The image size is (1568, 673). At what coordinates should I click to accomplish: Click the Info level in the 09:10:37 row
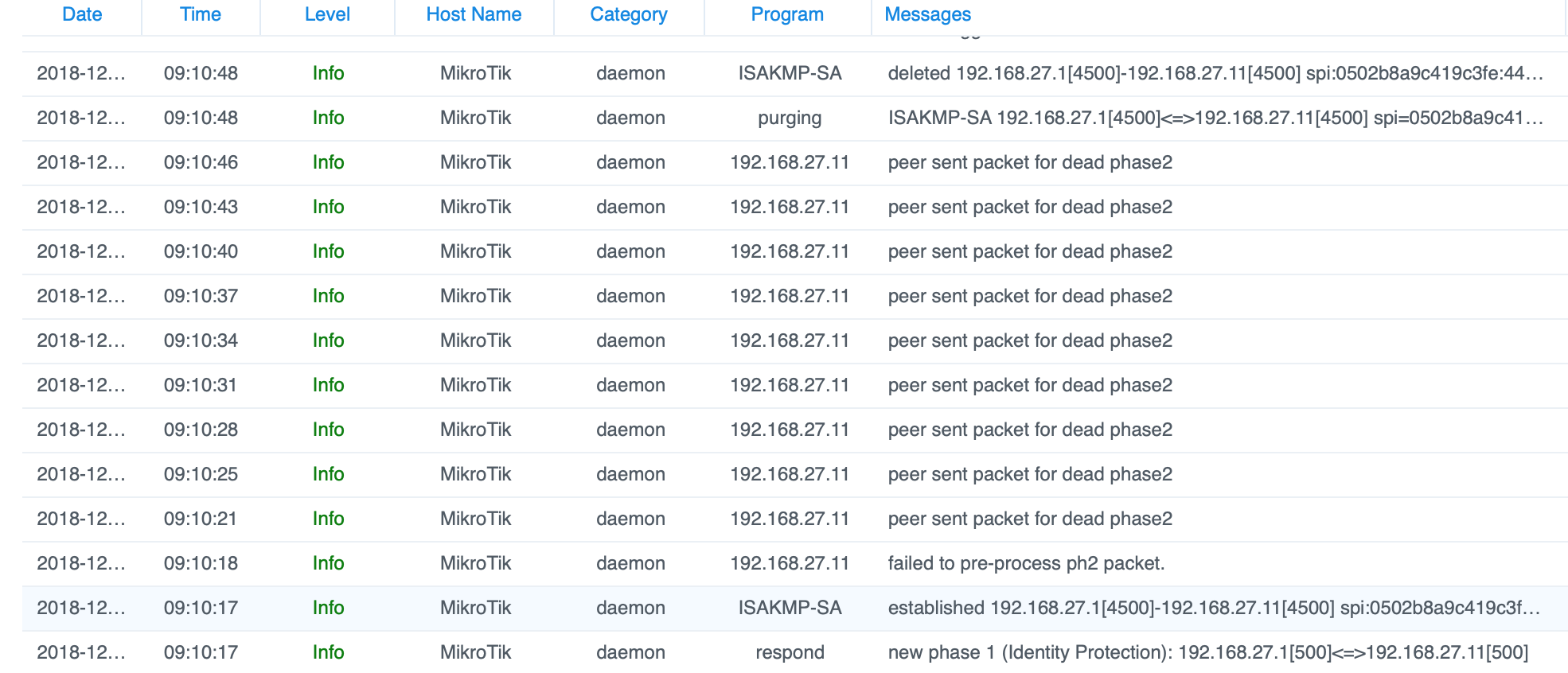328,296
